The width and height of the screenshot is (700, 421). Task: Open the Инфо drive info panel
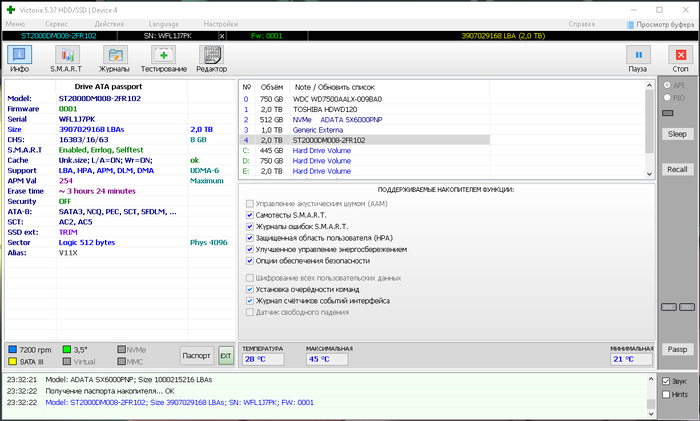pos(19,55)
